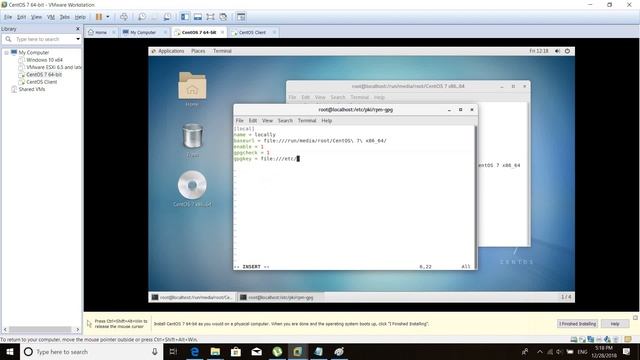
Task: Select Windows 10 x64 in the Library
Action: pyautogui.click(x=44, y=60)
